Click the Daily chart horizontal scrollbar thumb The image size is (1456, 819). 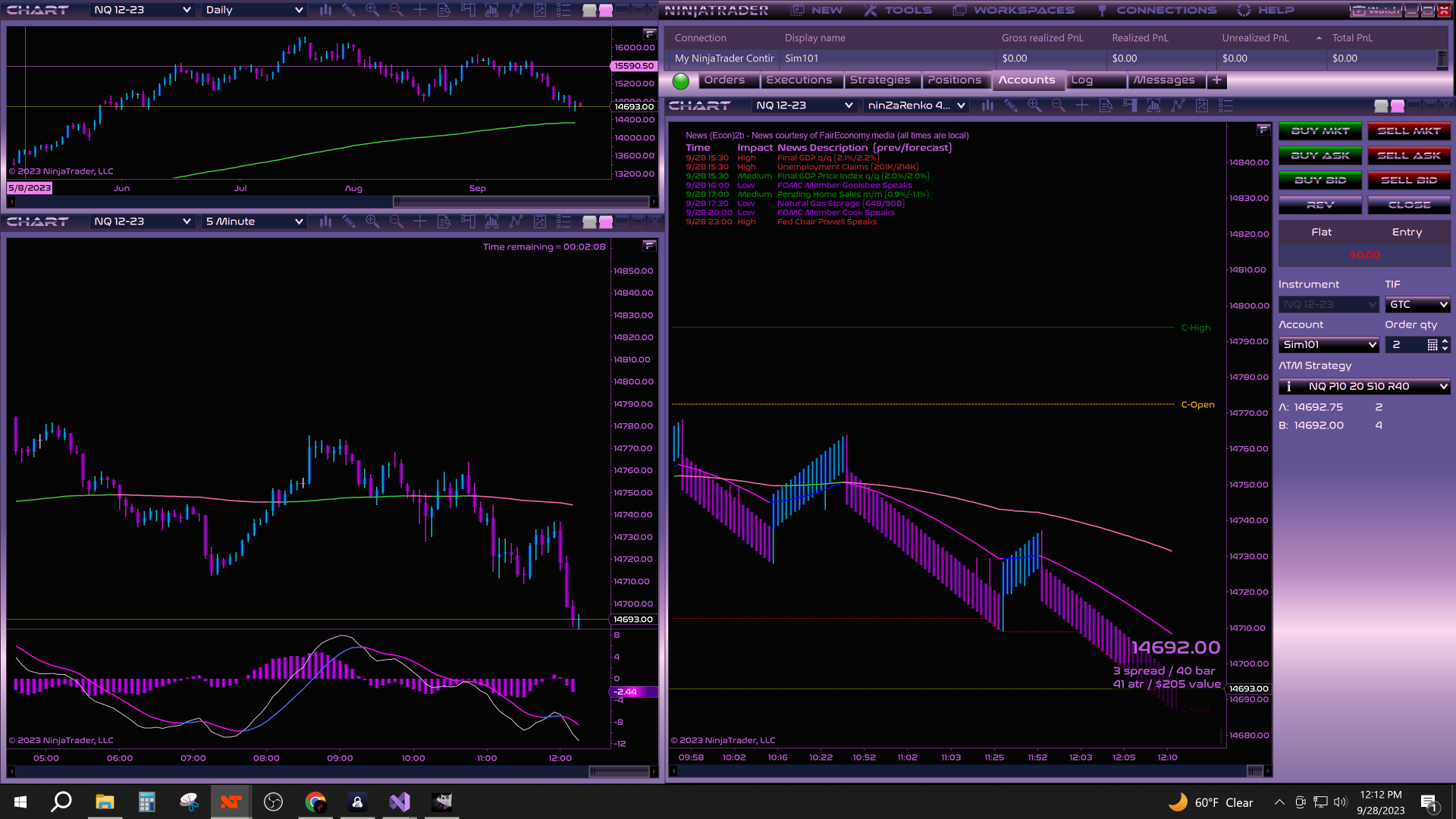[522, 202]
